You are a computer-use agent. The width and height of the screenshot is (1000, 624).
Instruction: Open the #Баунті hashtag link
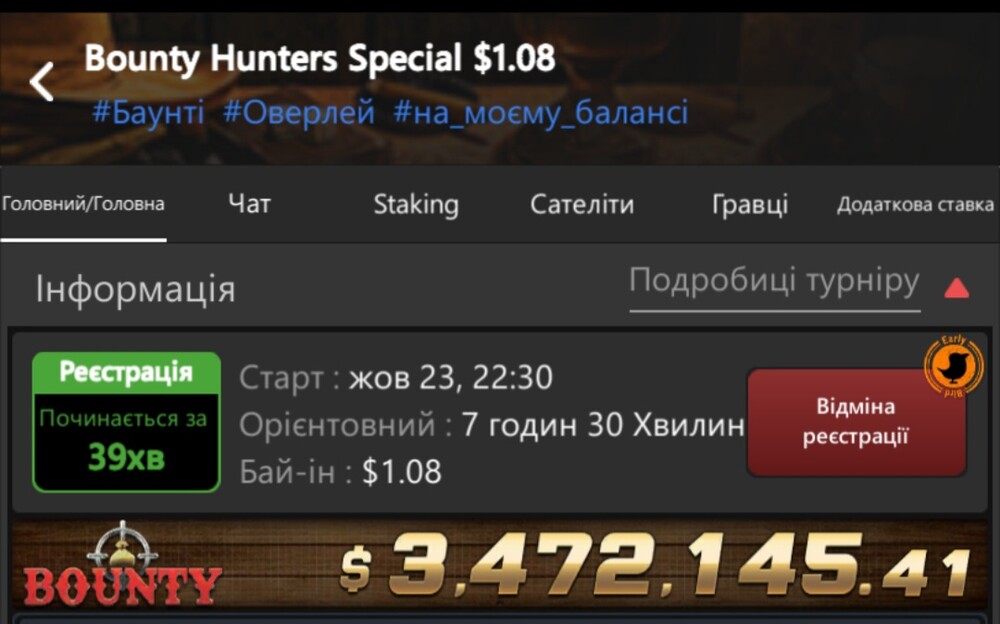tap(148, 112)
